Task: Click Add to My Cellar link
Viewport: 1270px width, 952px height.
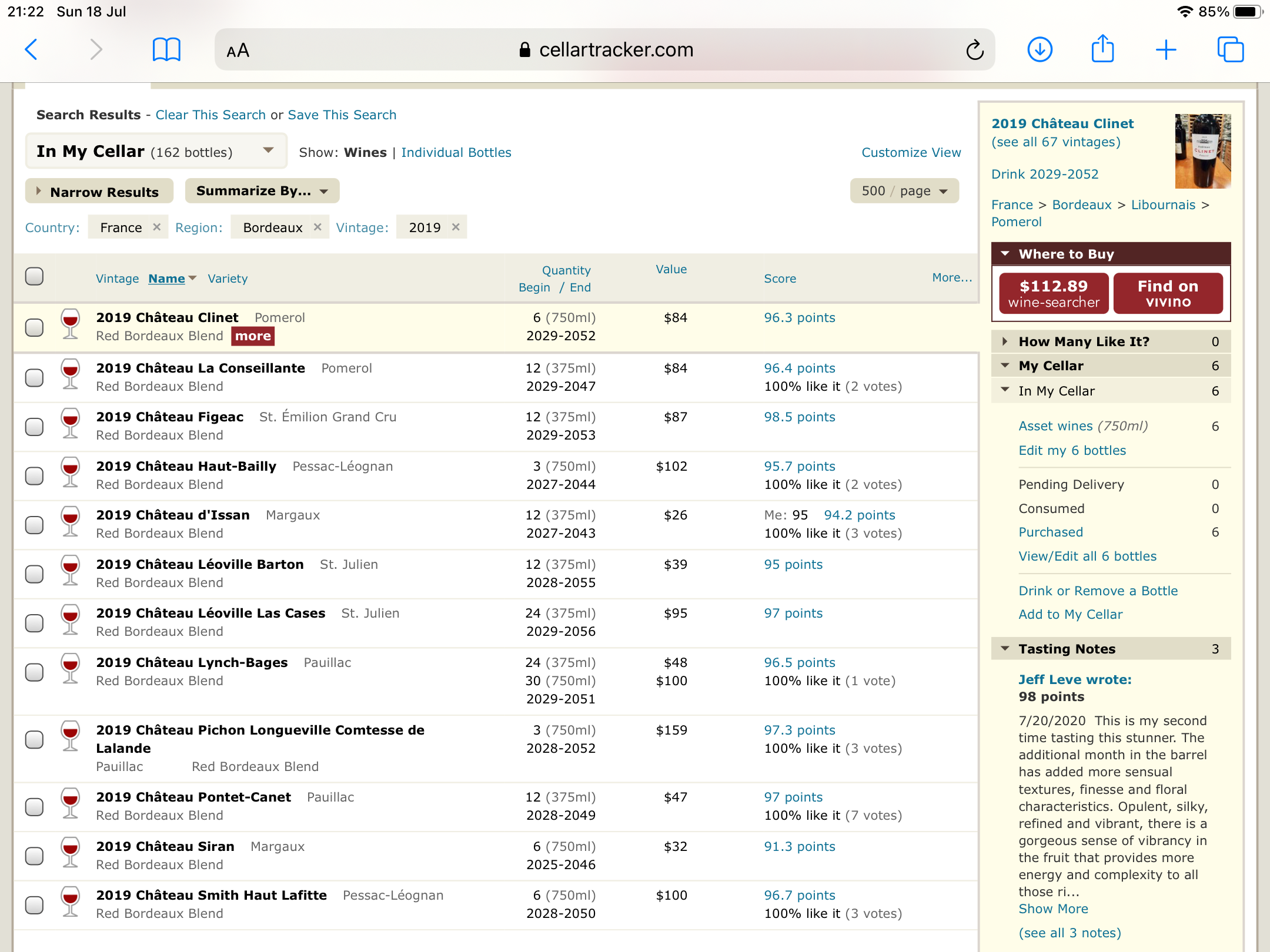Action: (1070, 614)
